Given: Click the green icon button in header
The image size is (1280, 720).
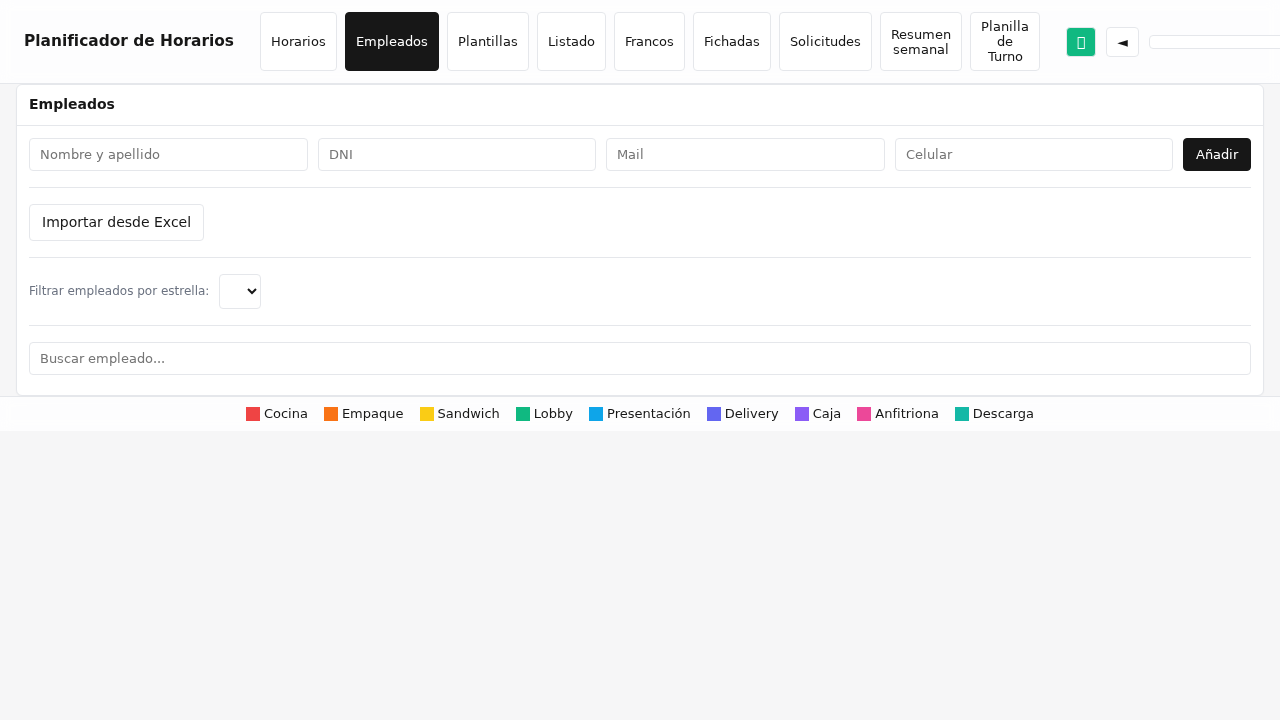Looking at the screenshot, I should click(1081, 42).
